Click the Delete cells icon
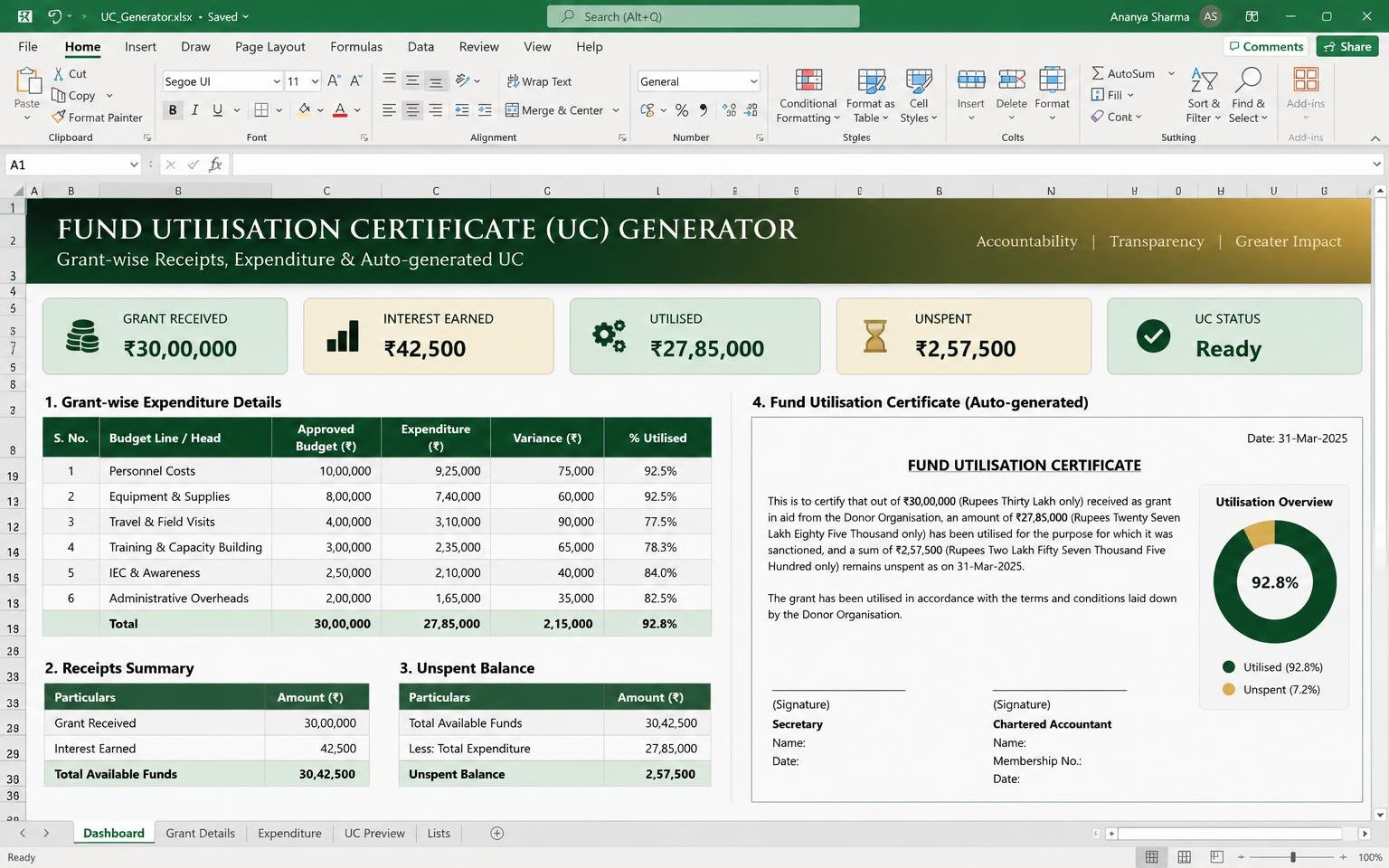This screenshot has height=868, width=1389. 1011,80
